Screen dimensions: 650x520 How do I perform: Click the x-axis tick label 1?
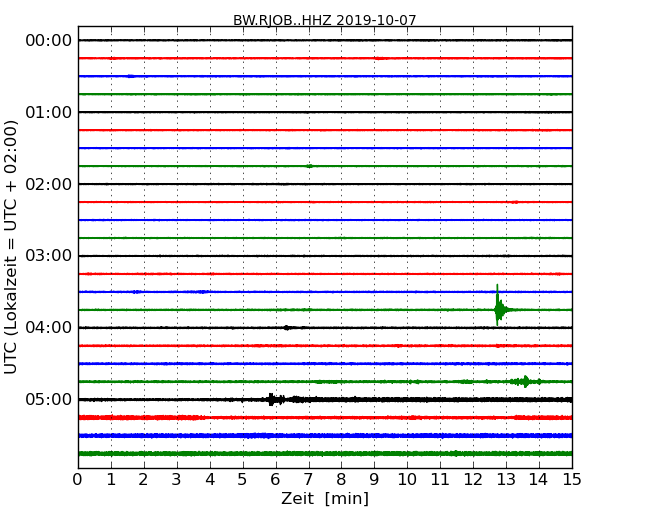click(x=111, y=479)
